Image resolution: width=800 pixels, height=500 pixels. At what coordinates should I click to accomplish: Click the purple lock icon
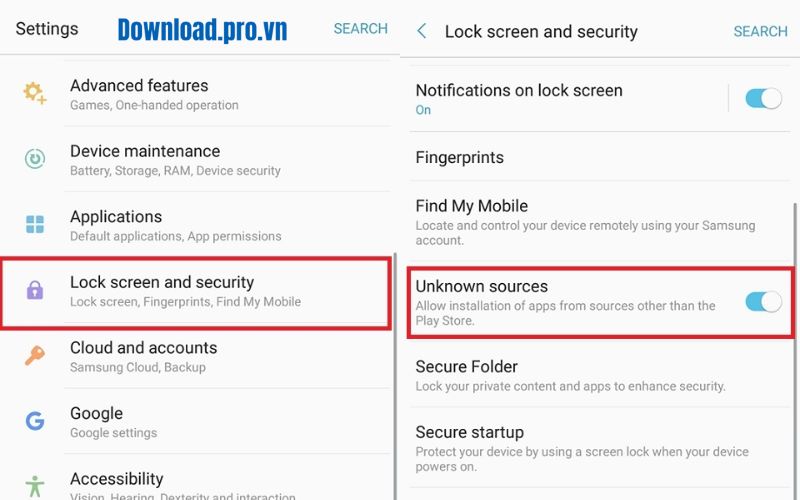35,291
